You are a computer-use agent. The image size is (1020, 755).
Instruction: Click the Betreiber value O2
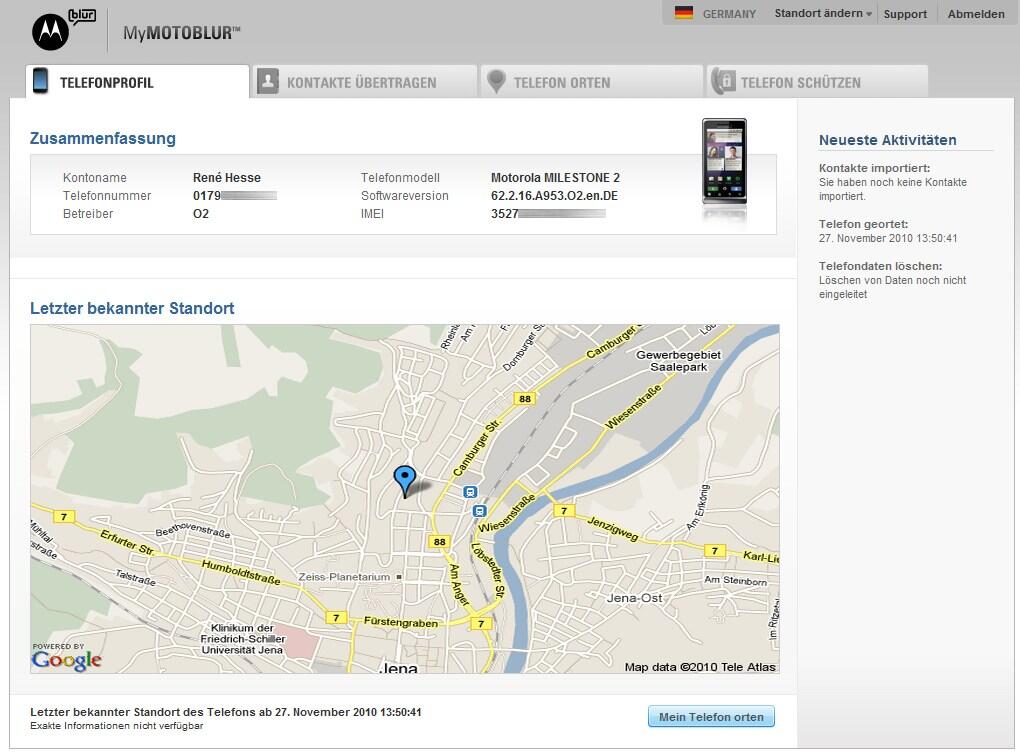pos(201,214)
